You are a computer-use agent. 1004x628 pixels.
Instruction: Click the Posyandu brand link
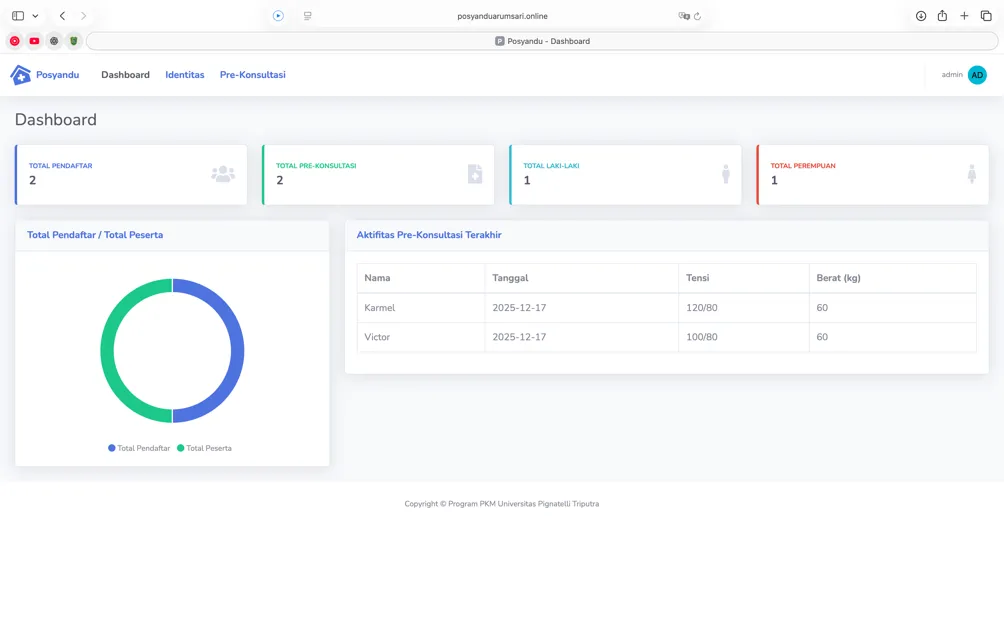pos(45,75)
